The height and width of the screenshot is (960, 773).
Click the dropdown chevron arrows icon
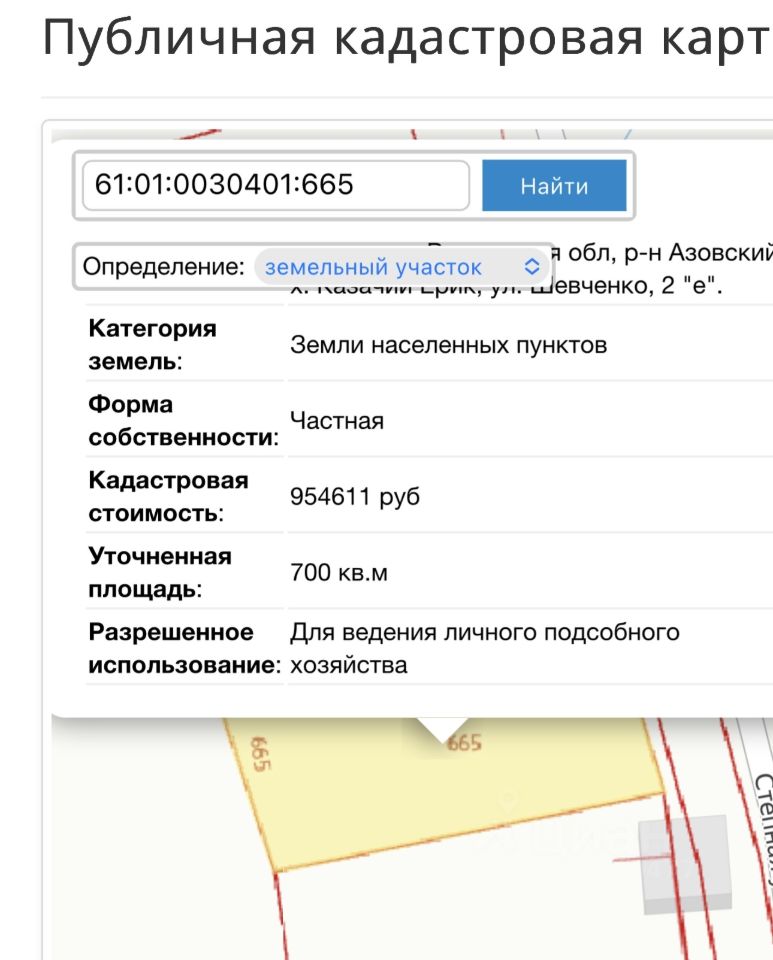[532, 266]
